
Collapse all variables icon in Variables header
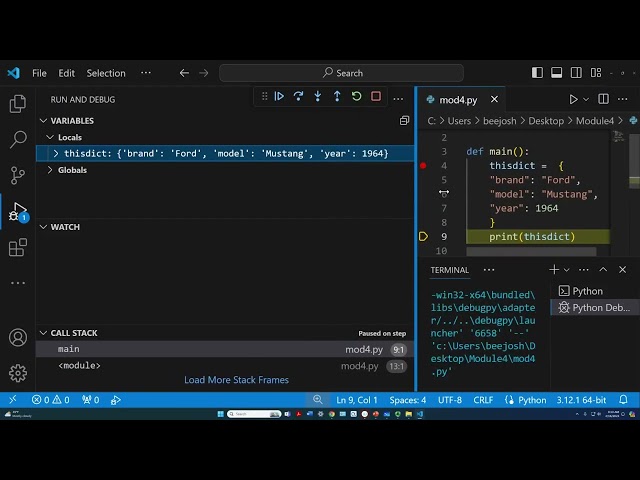coord(404,120)
